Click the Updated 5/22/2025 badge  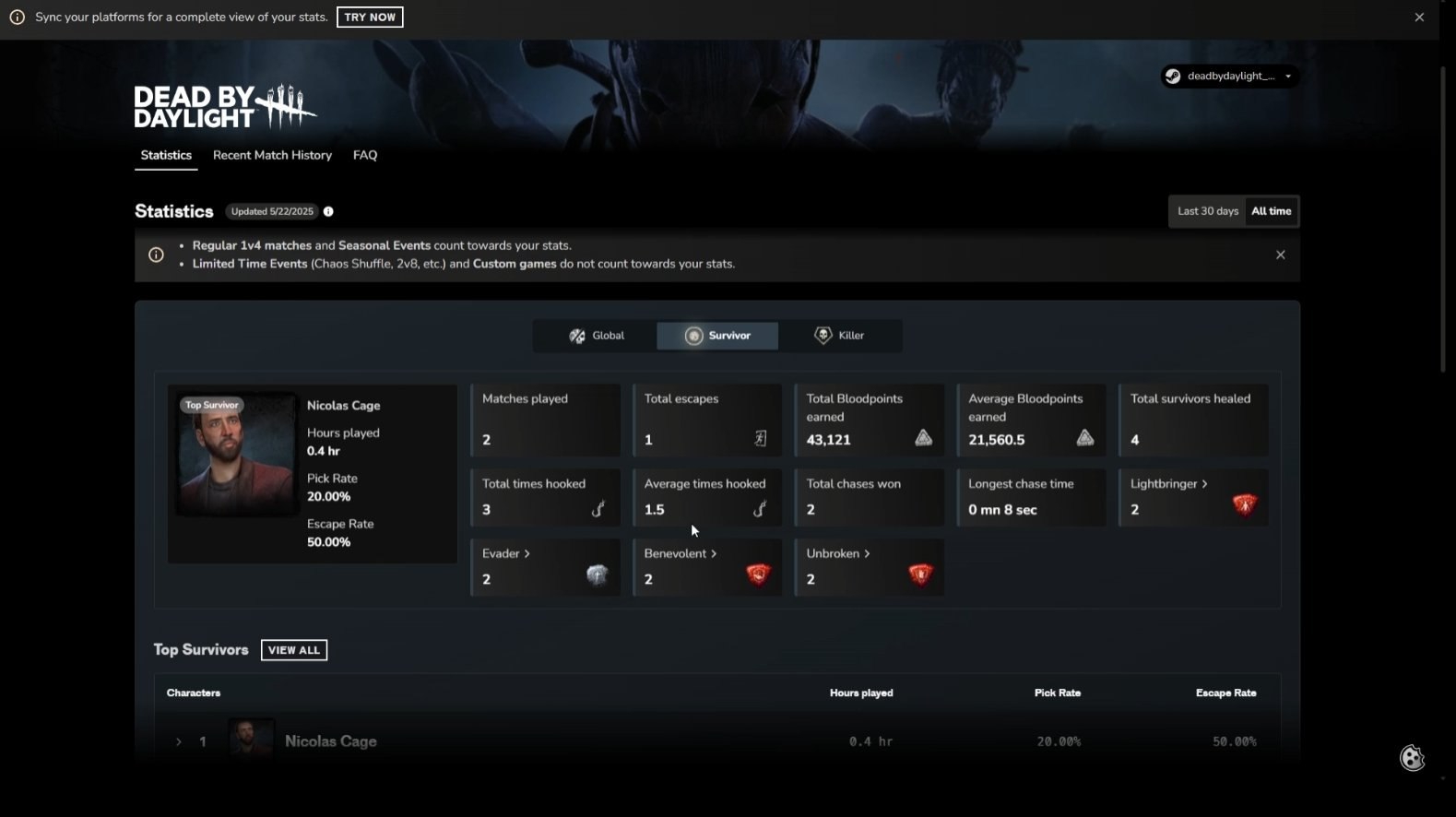(x=272, y=211)
